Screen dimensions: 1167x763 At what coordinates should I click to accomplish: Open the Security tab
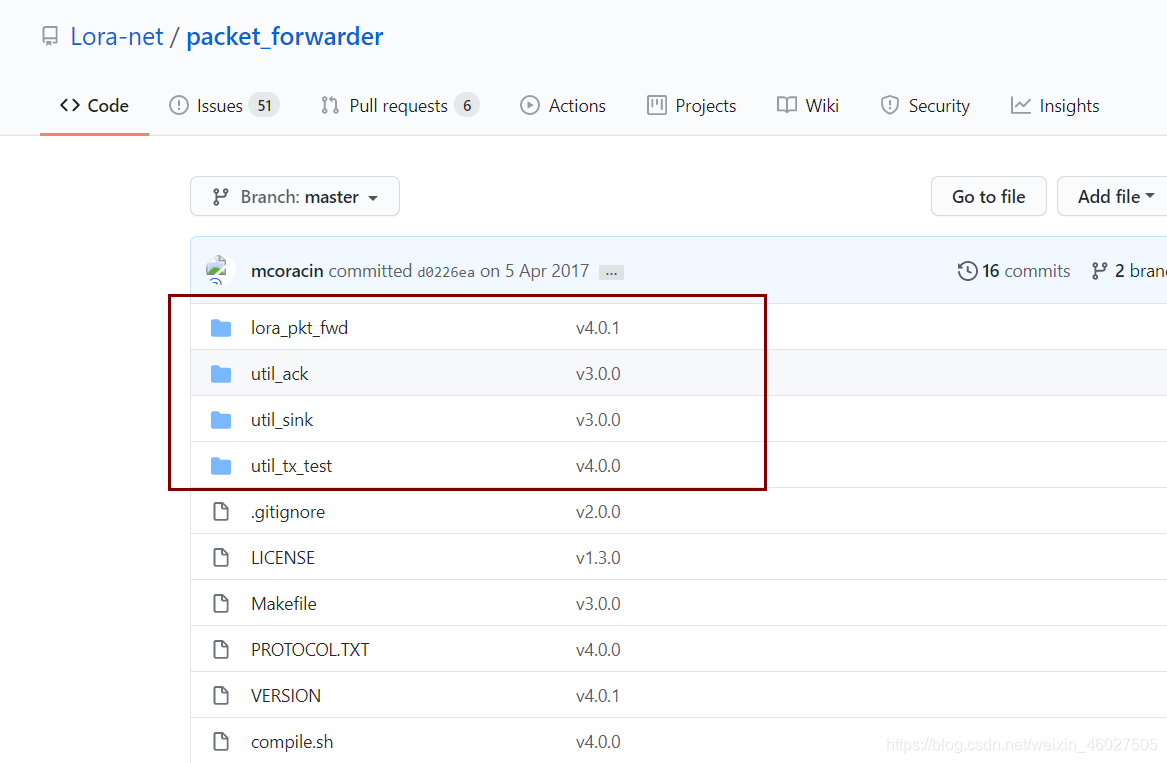click(x=925, y=106)
